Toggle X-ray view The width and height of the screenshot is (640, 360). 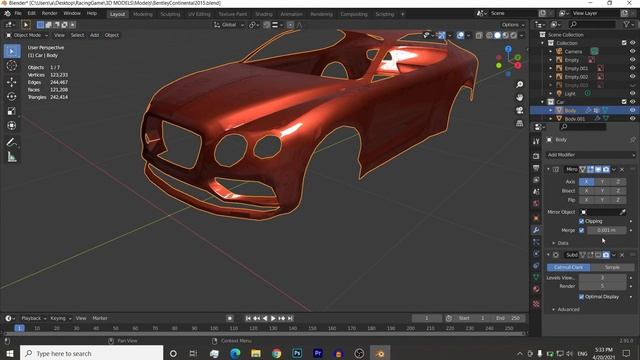pos(479,36)
